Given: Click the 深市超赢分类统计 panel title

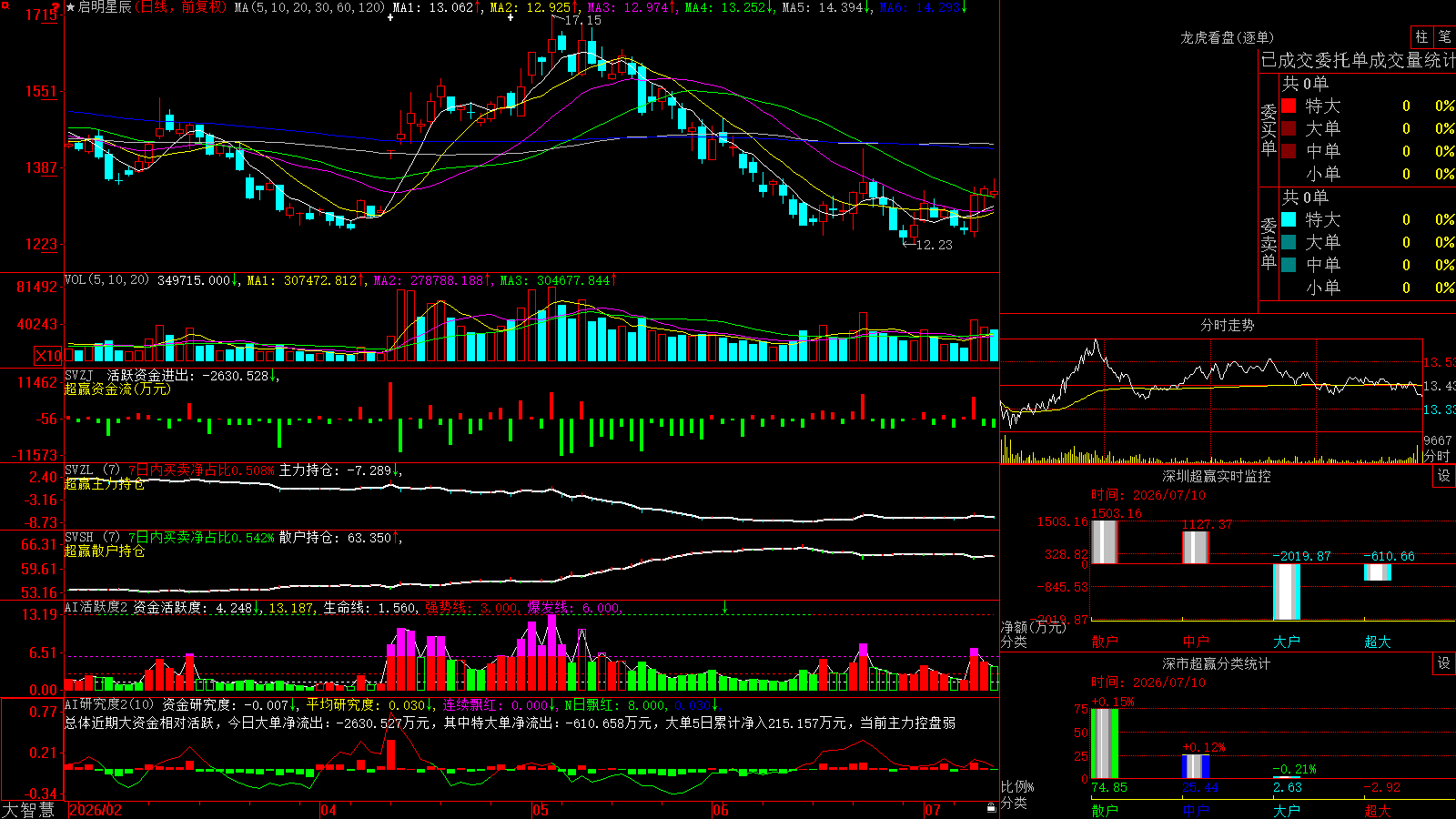Looking at the screenshot, I should click(1216, 663).
